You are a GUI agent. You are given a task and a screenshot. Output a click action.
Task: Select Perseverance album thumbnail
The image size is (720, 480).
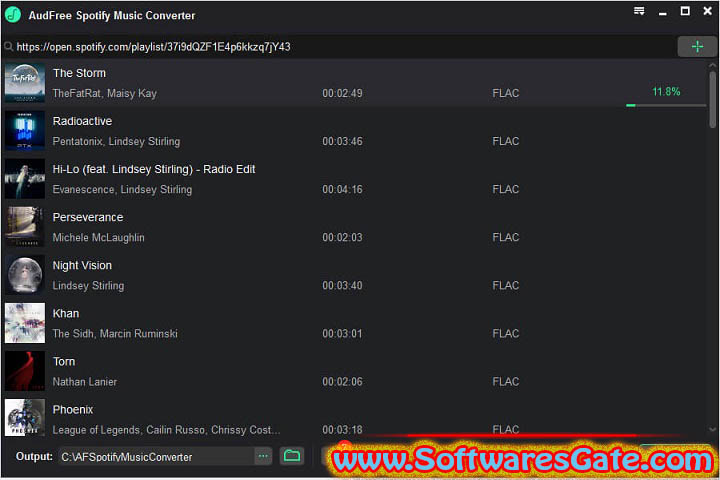click(25, 226)
